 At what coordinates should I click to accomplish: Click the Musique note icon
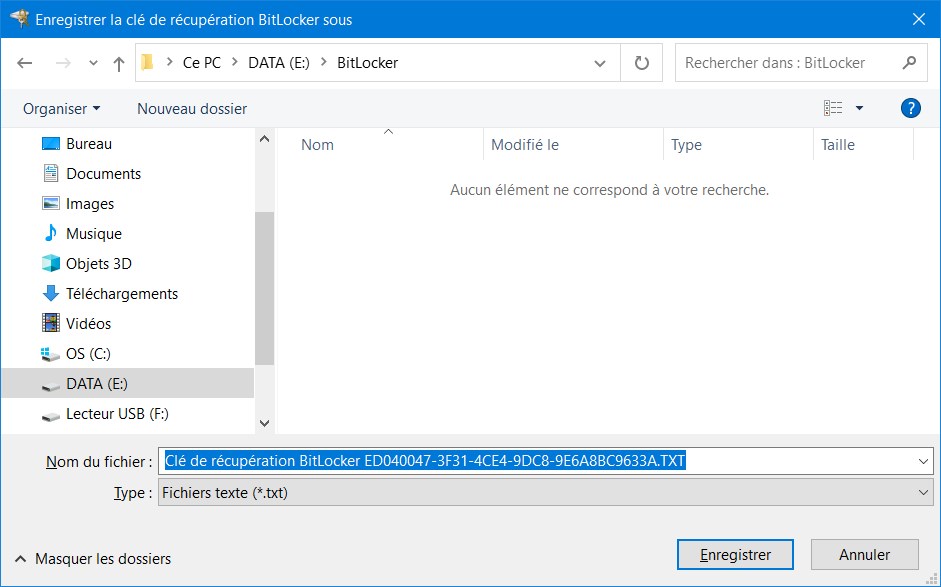(x=51, y=233)
